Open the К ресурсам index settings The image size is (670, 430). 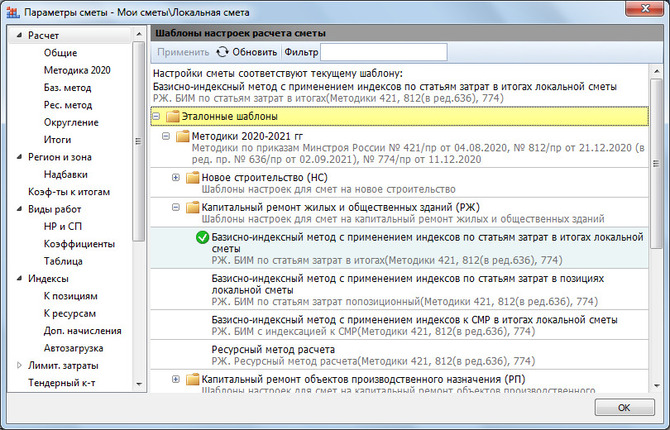click(70, 313)
